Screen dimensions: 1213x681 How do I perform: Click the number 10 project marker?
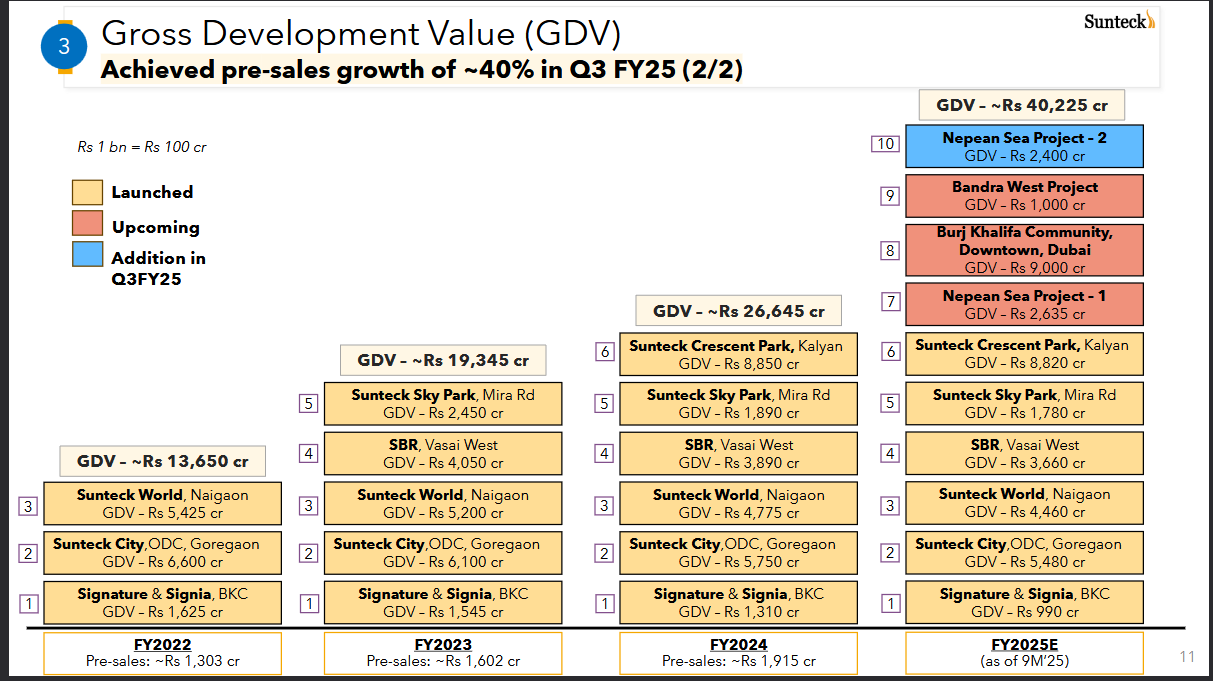tap(885, 144)
